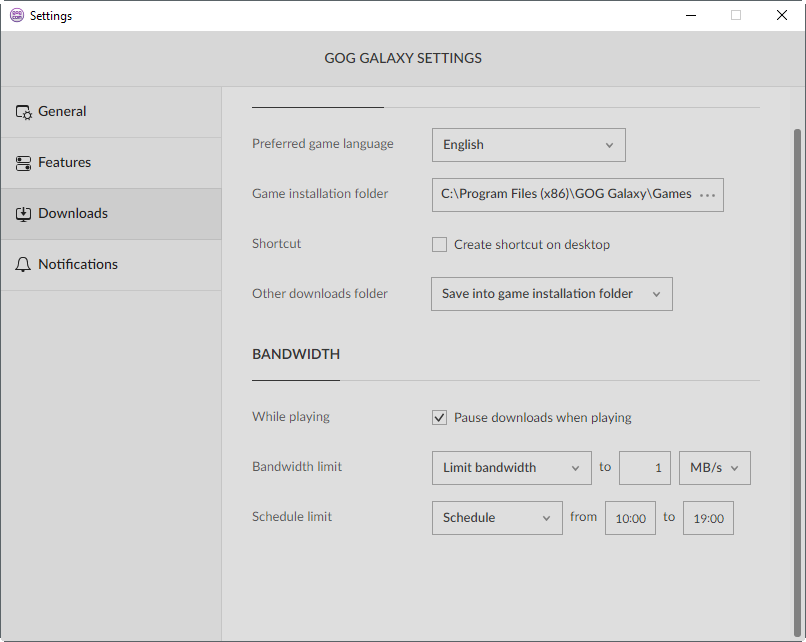The height and width of the screenshot is (642, 806).
Task: Click the General settings icon
Action: (24, 112)
